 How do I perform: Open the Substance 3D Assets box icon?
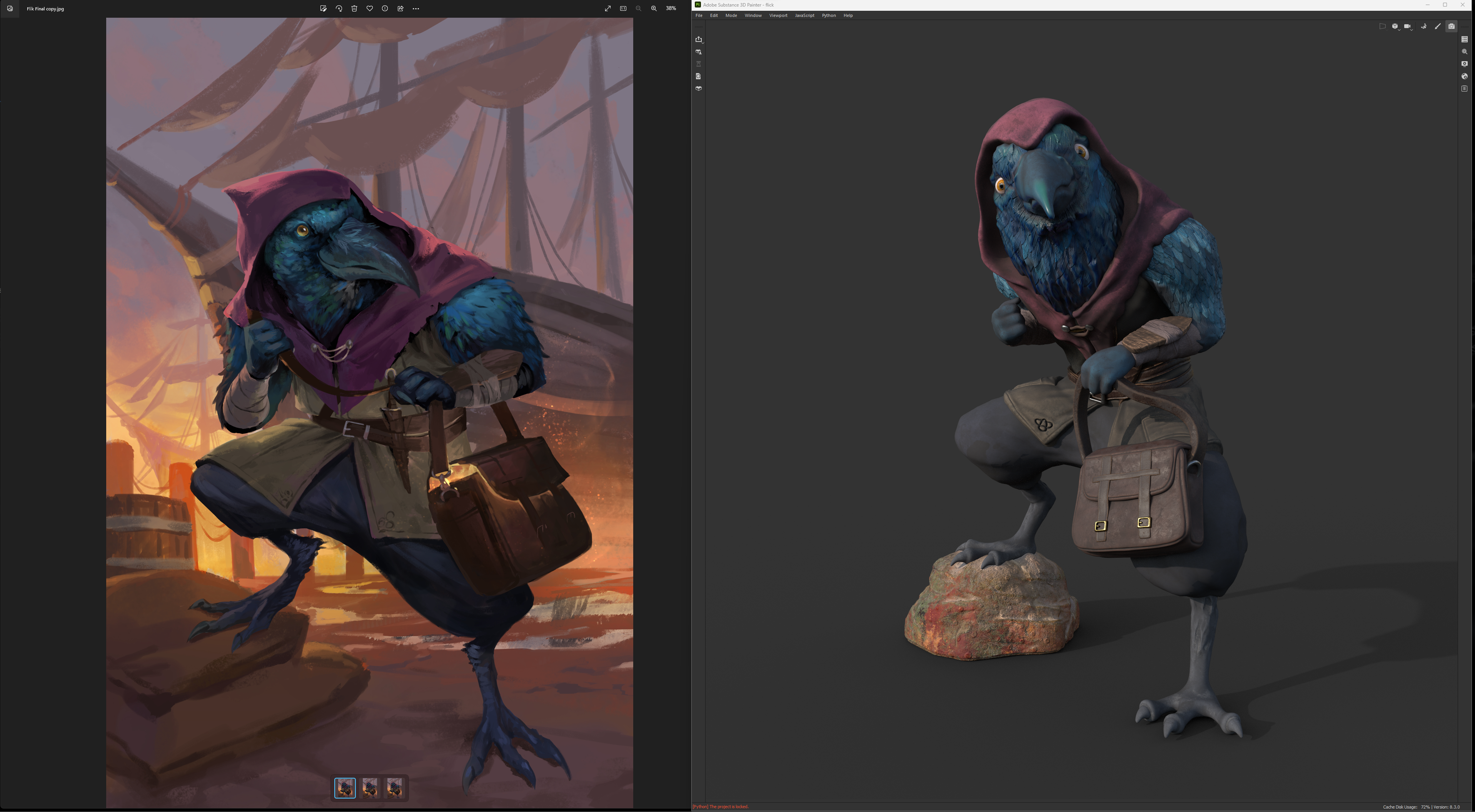[x=699, y=89]
